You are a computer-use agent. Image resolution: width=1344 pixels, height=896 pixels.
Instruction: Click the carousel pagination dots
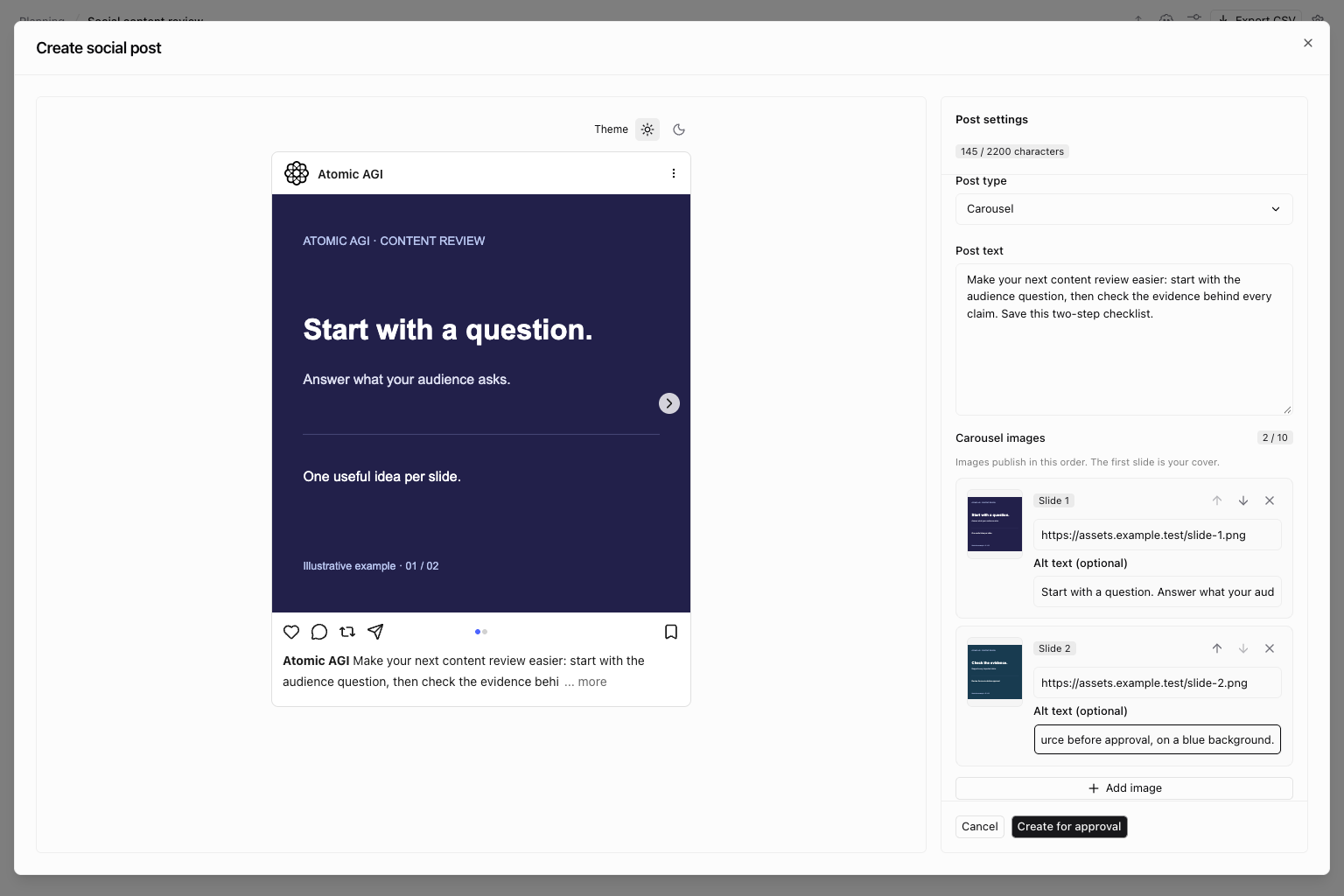(x=481, y=632)
